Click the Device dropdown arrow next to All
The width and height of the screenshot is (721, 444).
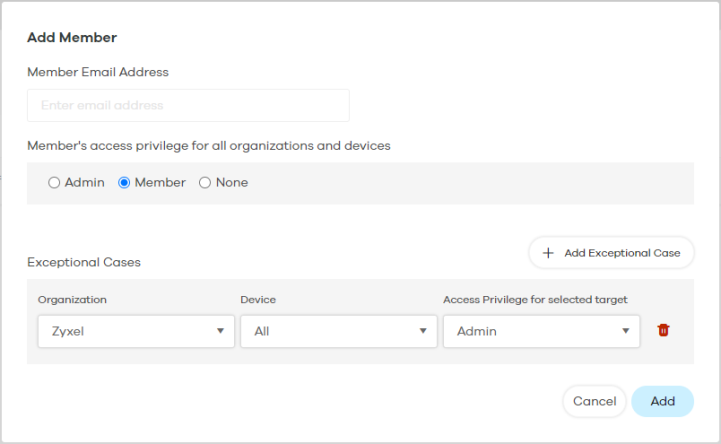click(x=423, y=331)
